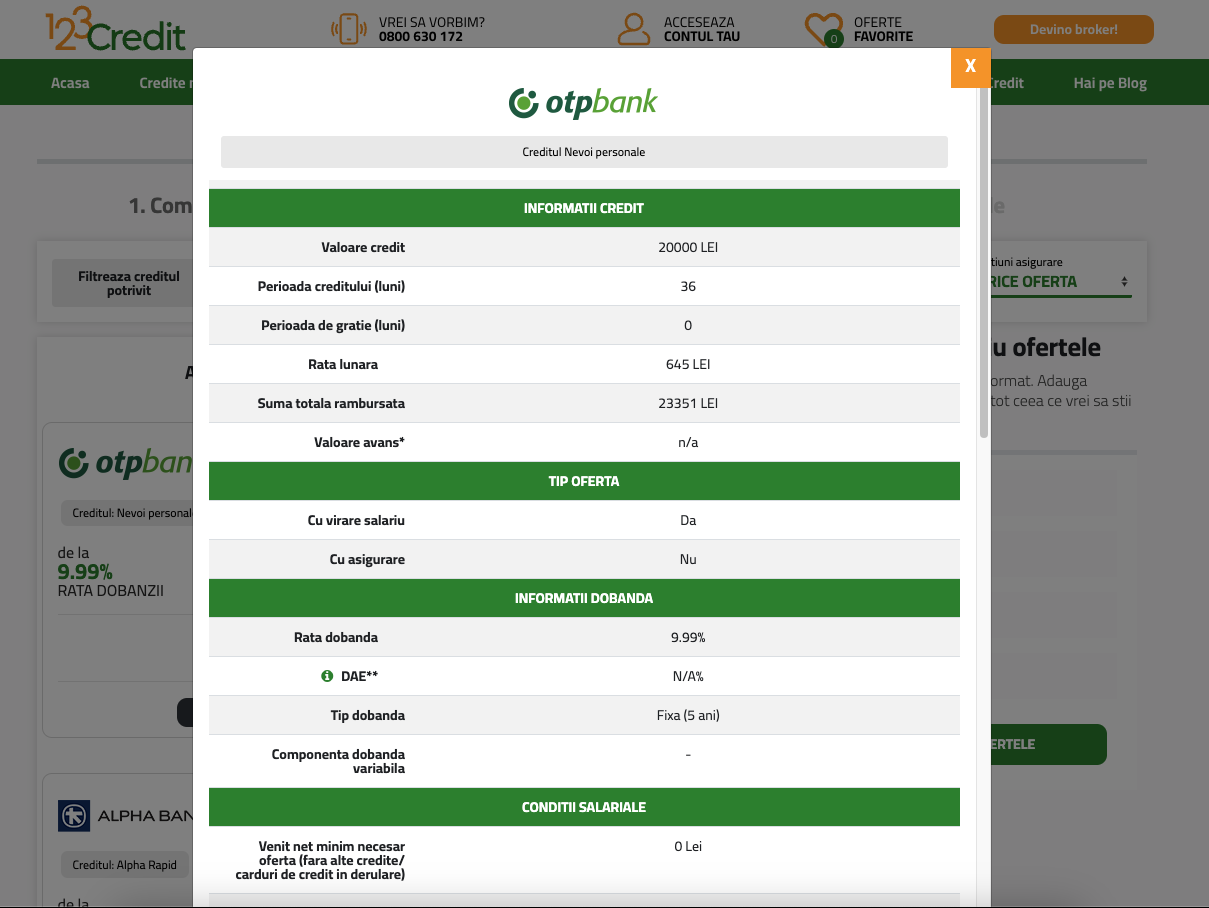Click the phone icon beside Vrei sa vorbim
Image resolution: width=1209 pixels, height=908 pixels.
pyautogui.click(x=349, y=29)
